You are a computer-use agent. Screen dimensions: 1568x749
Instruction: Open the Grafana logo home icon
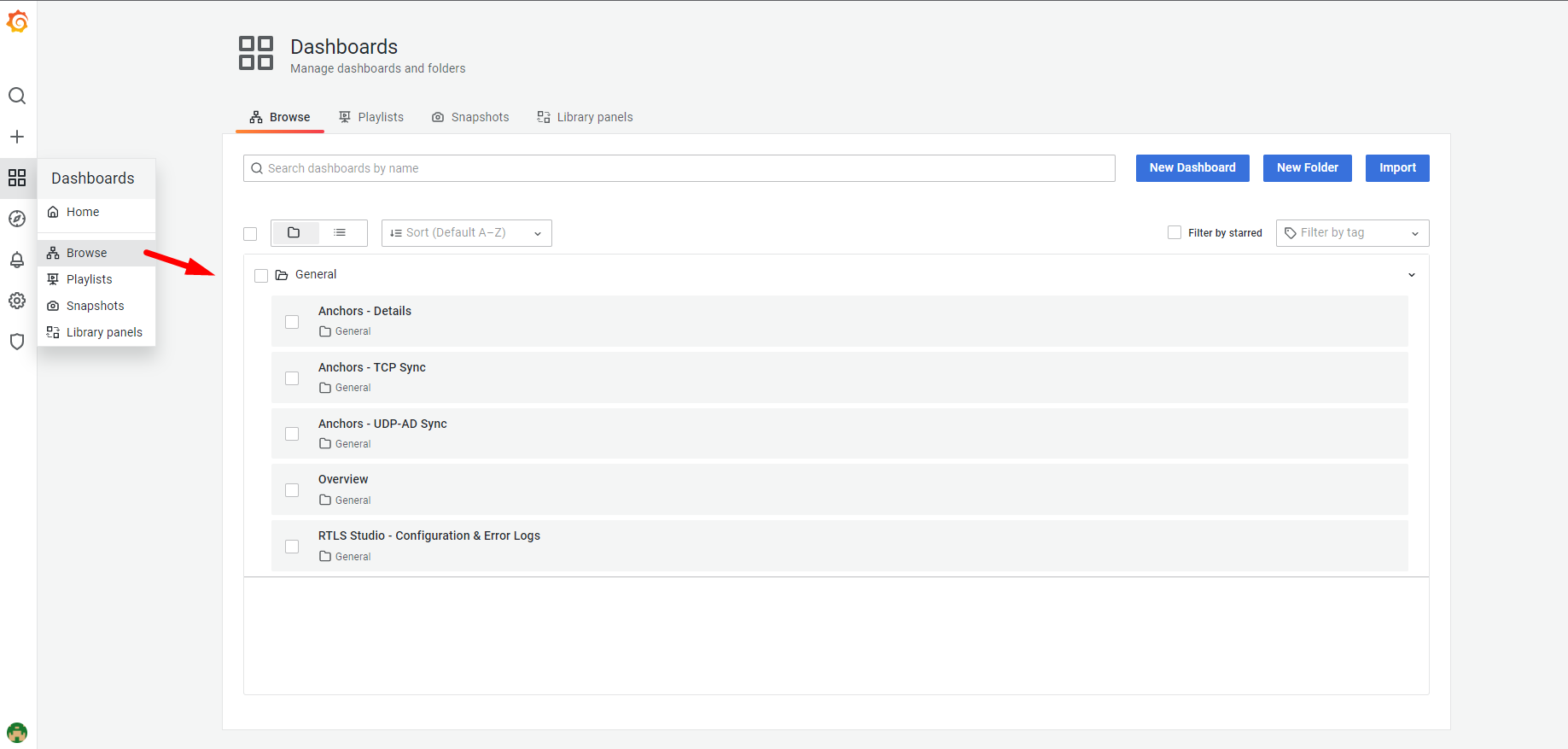click(17, 21)
